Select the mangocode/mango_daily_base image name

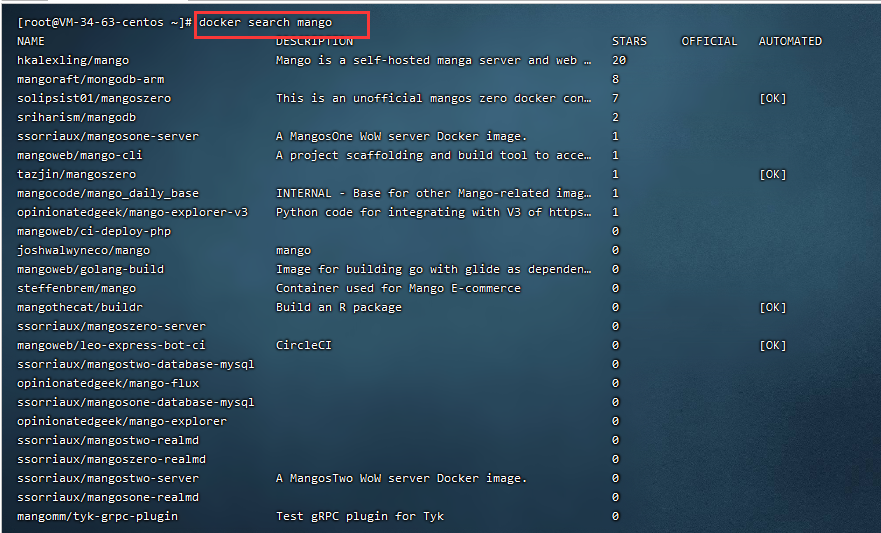tap(108, 193)
